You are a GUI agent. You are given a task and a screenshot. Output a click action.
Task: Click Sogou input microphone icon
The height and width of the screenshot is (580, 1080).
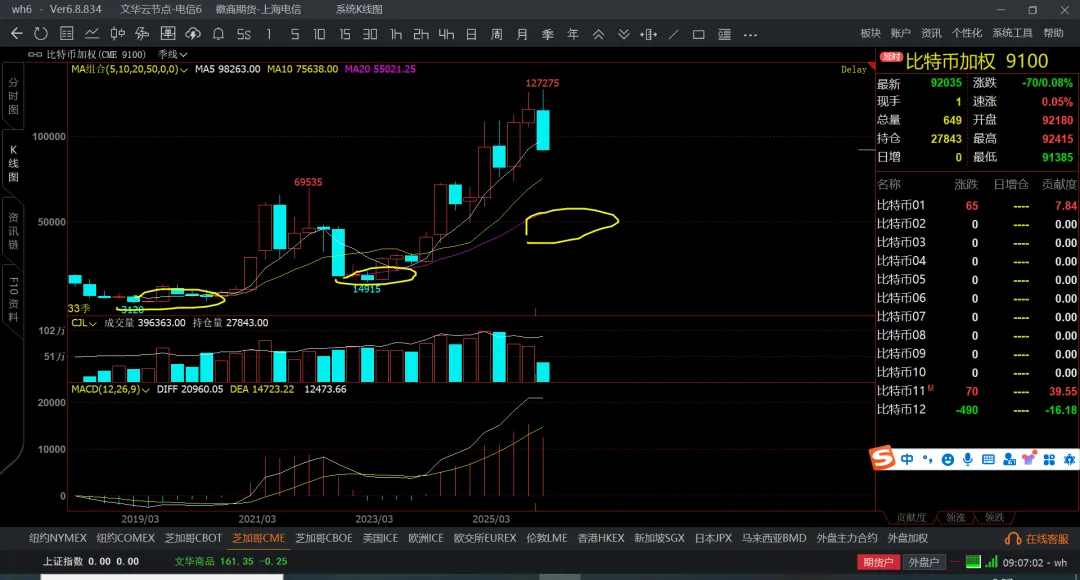click(968, 459)
